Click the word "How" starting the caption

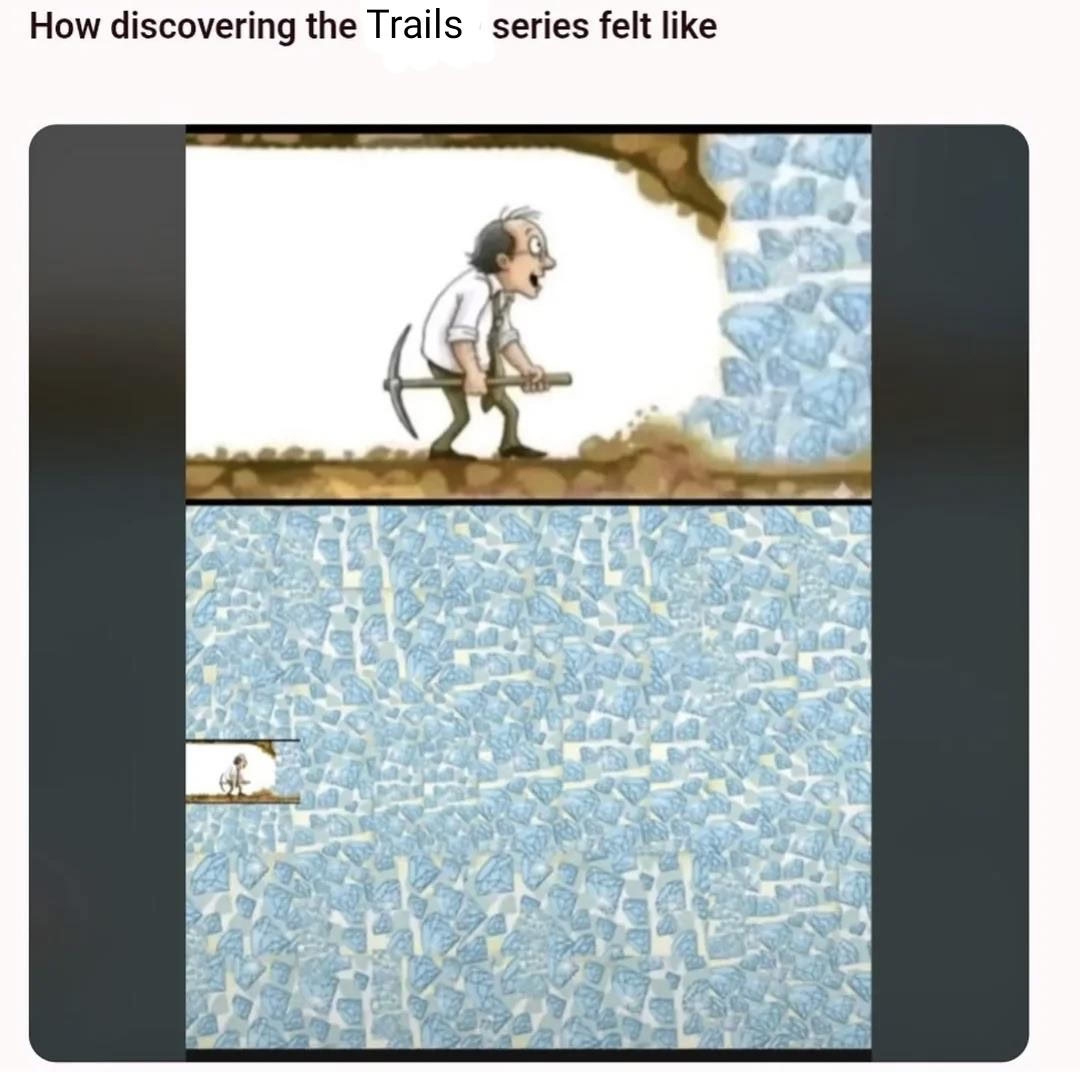coord(66,26)
